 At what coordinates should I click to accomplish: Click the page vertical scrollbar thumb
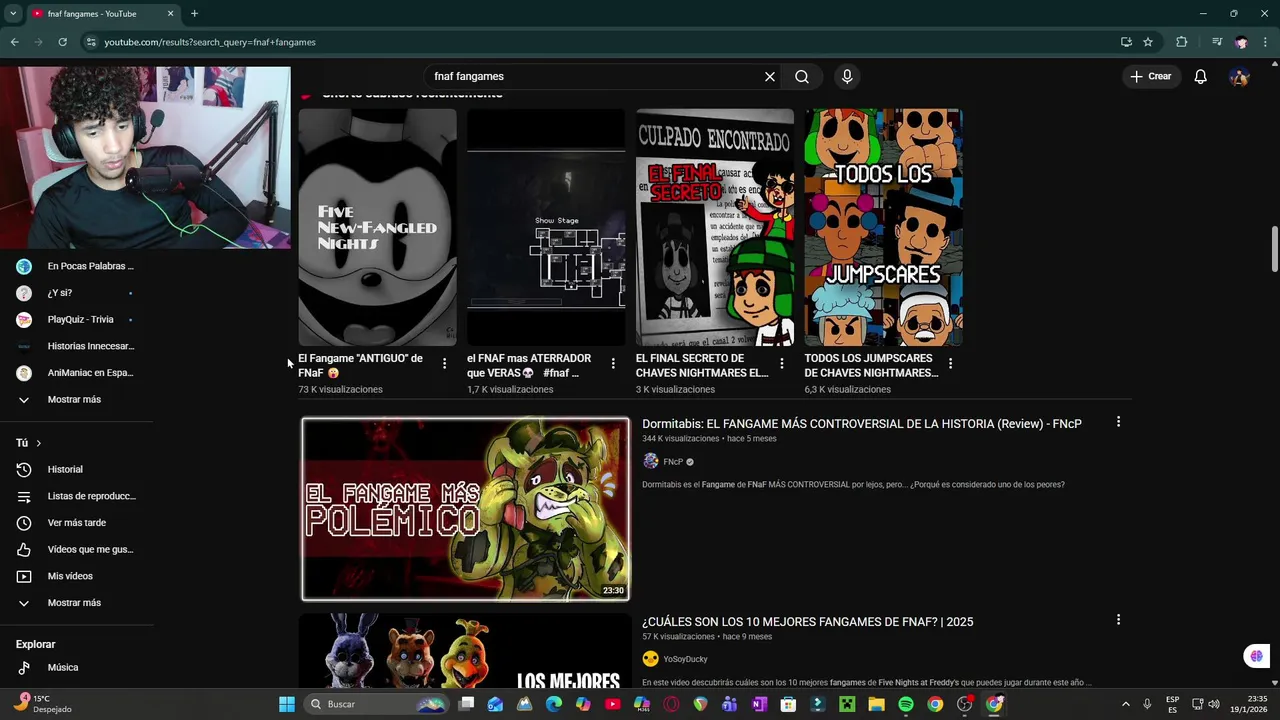pos(1274,249)
